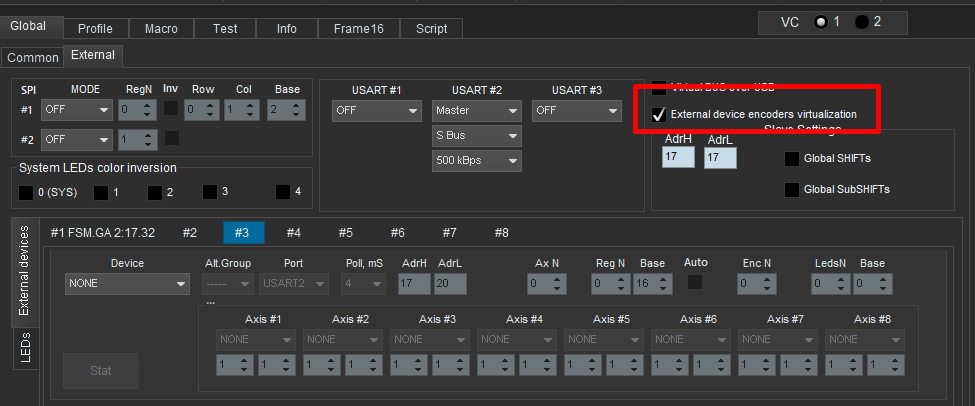The height and width of the screenshot is (406, 975).
Task: Check system LED 4 color inversion
Action: pos(284,191)
